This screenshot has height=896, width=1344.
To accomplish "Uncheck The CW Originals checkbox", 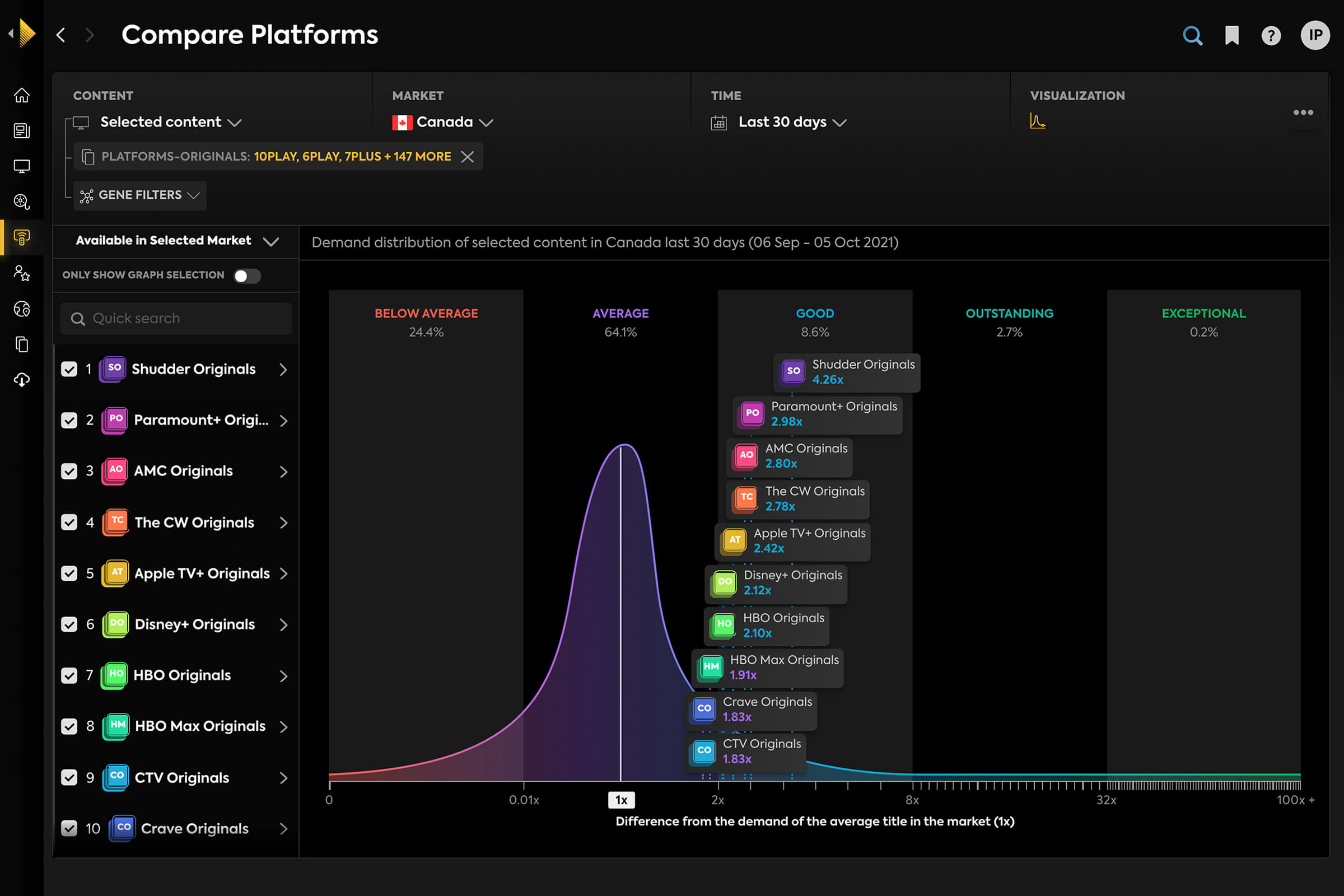I will point(69,522).
